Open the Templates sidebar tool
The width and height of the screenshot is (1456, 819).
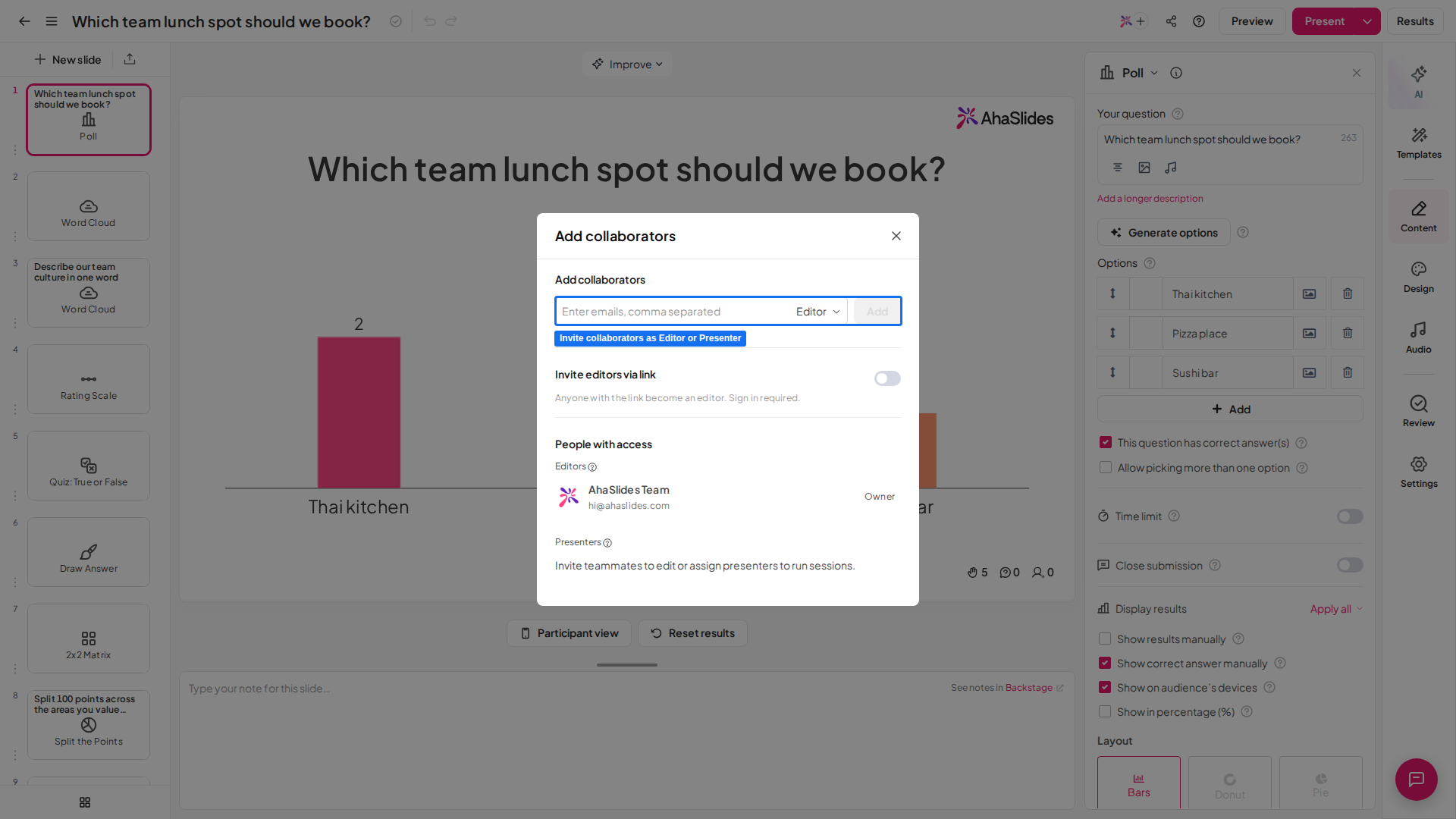pyautogui.click(x=1418, y=143)
